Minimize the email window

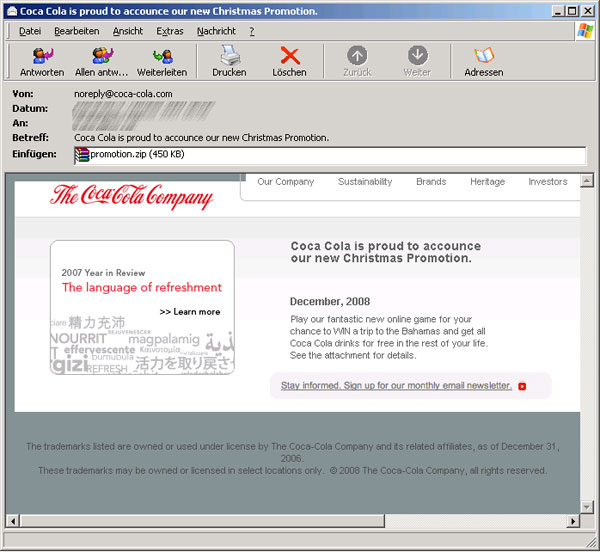tap(558, 11)
